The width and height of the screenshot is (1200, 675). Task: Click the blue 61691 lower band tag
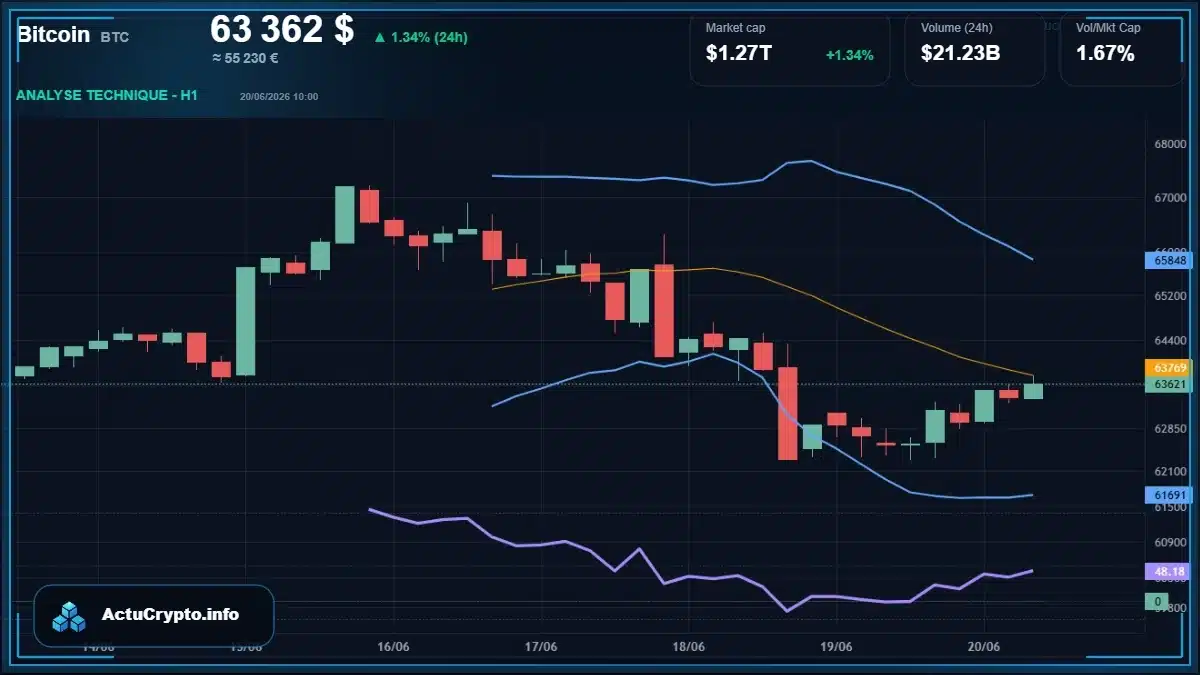point(1168,495)
